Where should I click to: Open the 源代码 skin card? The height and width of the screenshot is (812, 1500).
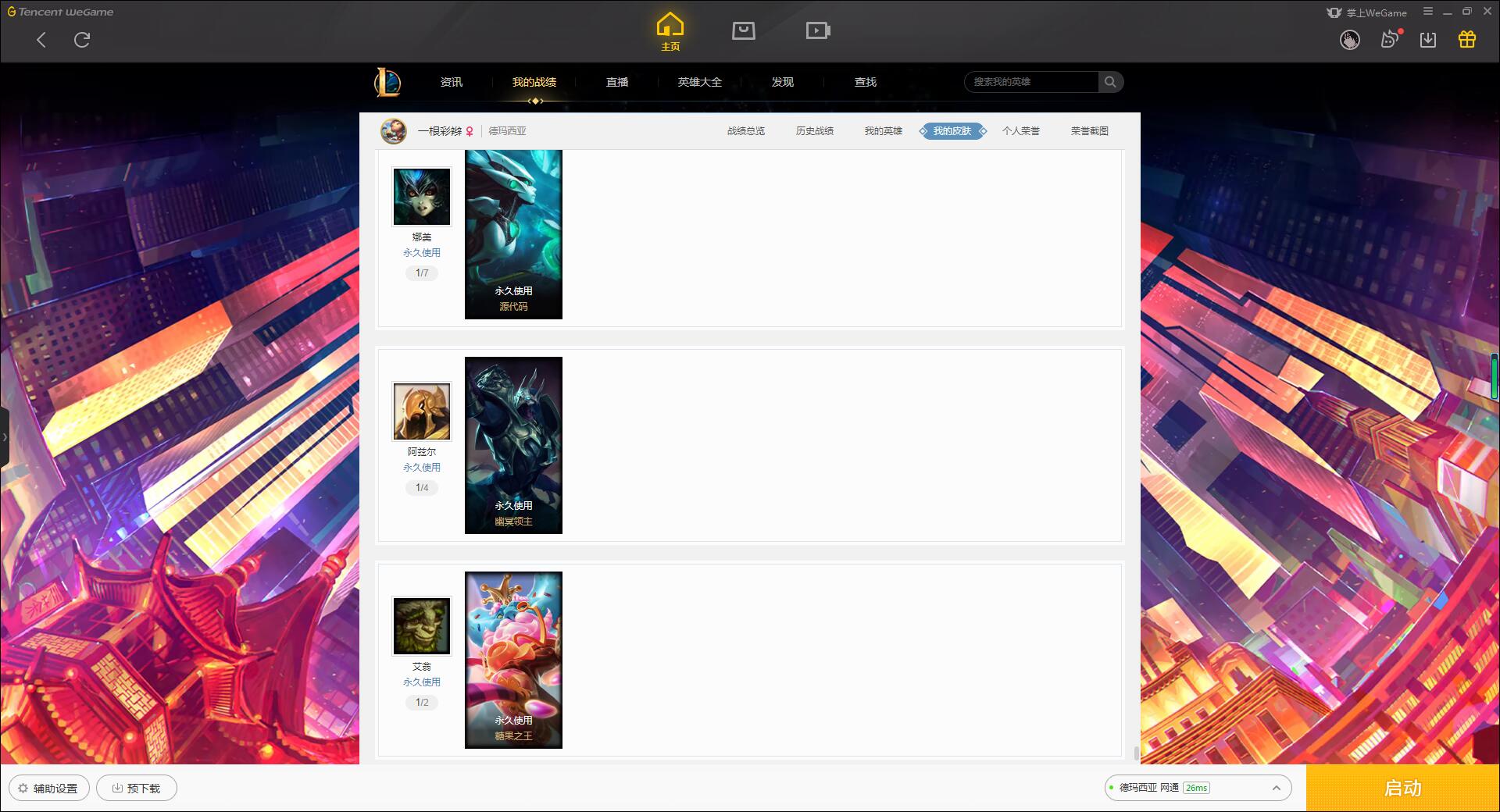click(x=513, y=234)
